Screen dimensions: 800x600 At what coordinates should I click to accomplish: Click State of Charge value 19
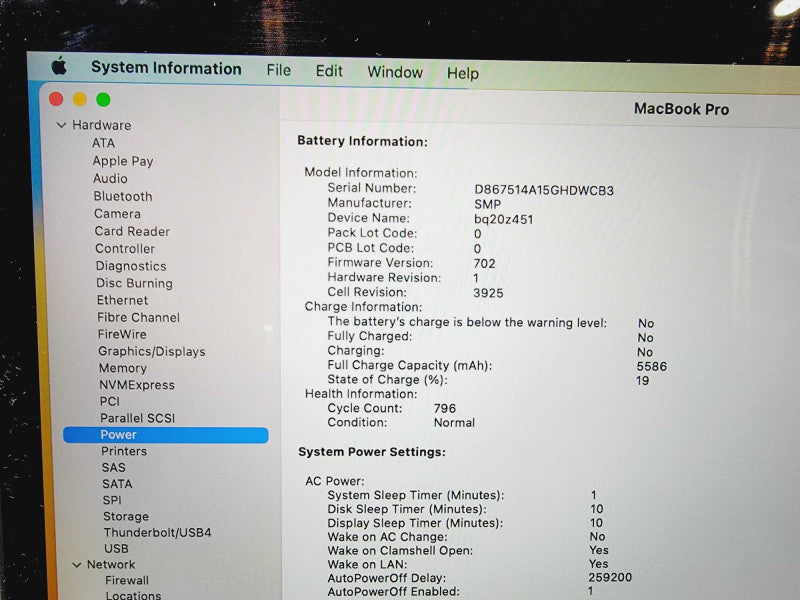point(642,381)
